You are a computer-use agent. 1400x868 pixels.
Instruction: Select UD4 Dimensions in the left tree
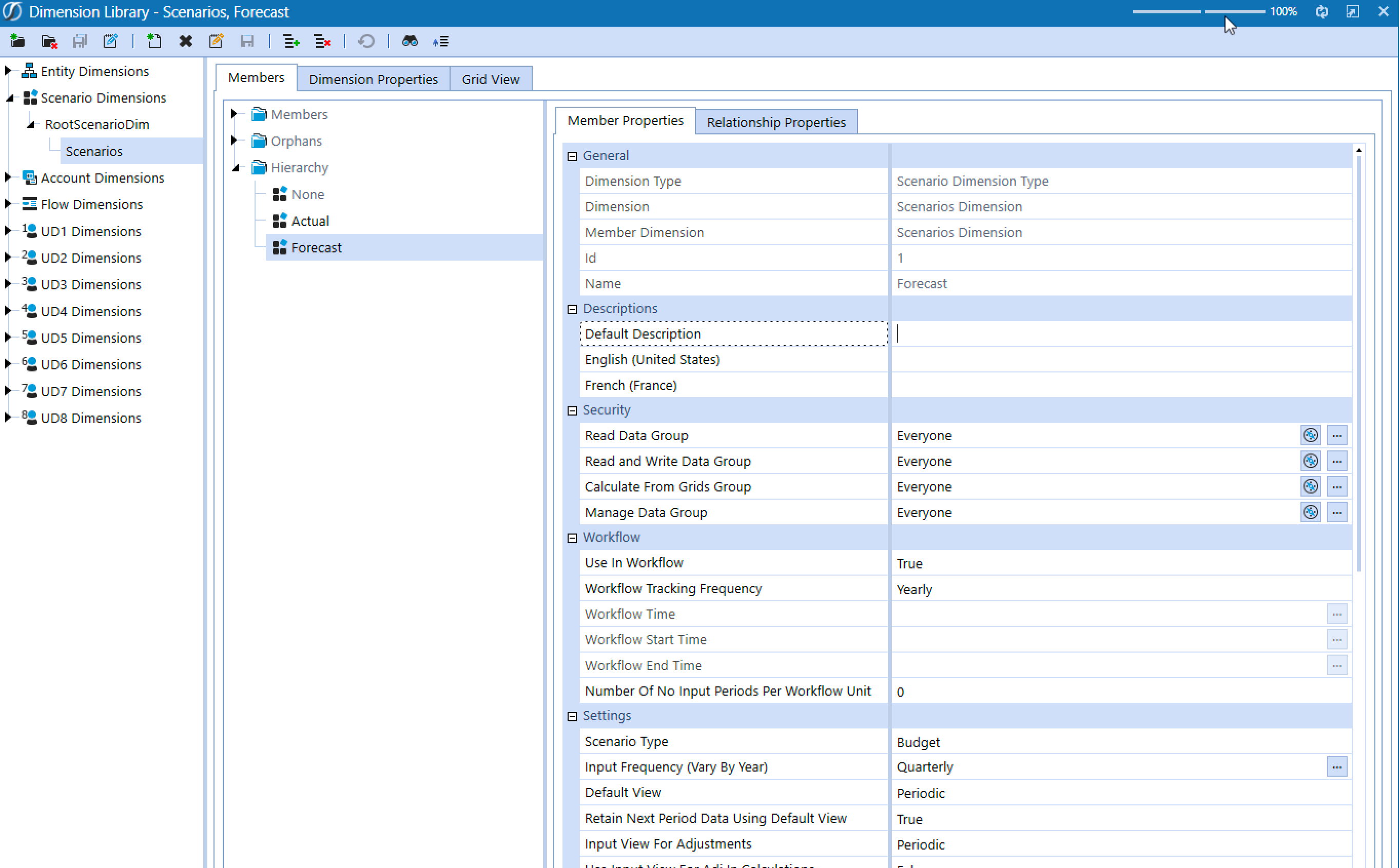coord(91,311)
